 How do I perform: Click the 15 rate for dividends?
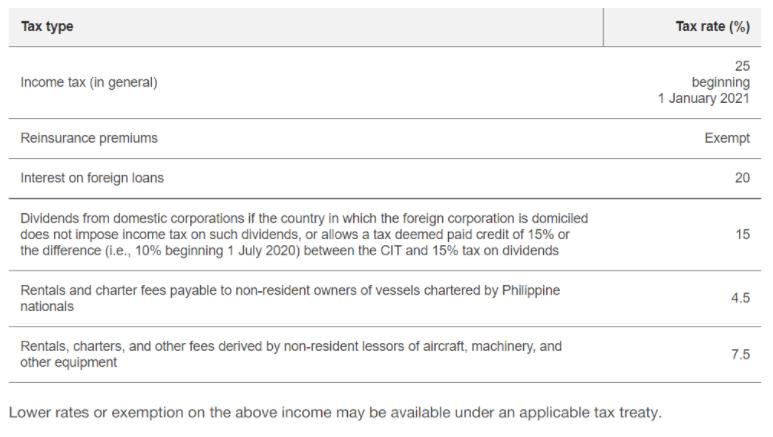coord(741,234)
